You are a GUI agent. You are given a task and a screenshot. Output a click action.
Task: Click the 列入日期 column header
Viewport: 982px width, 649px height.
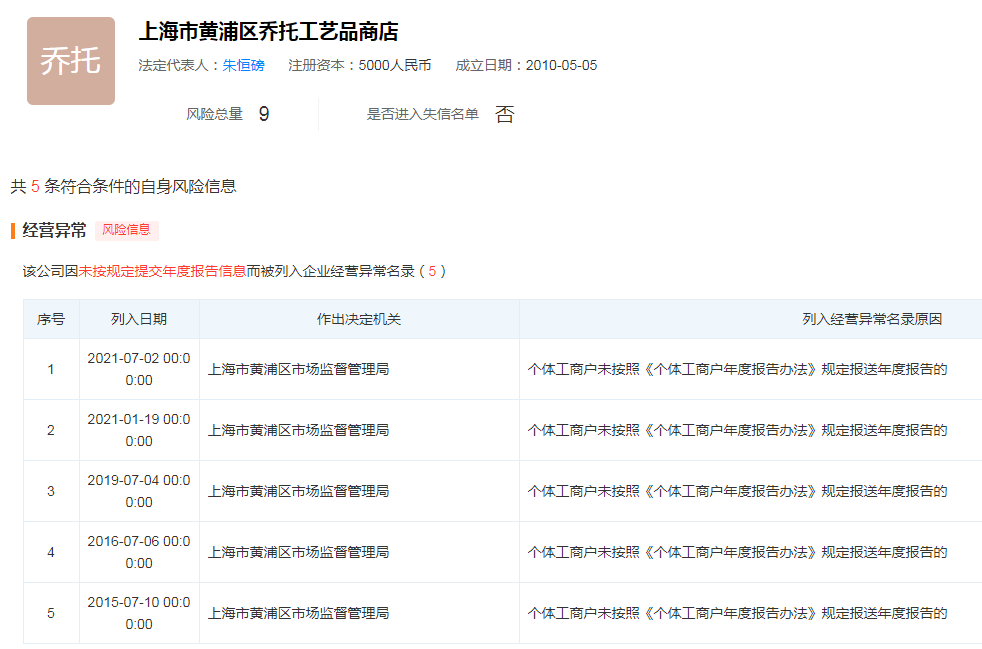[x=139, y=319]
